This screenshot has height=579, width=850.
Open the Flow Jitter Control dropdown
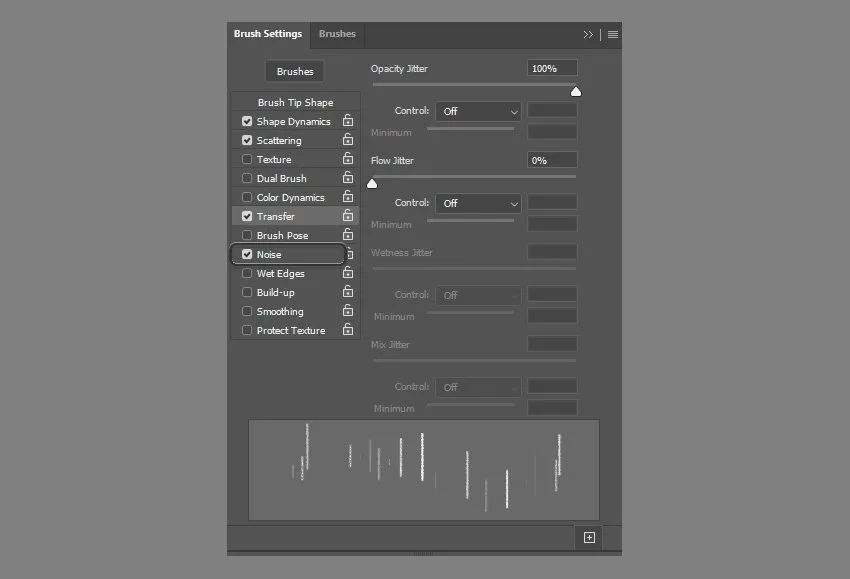pos(478,203)
